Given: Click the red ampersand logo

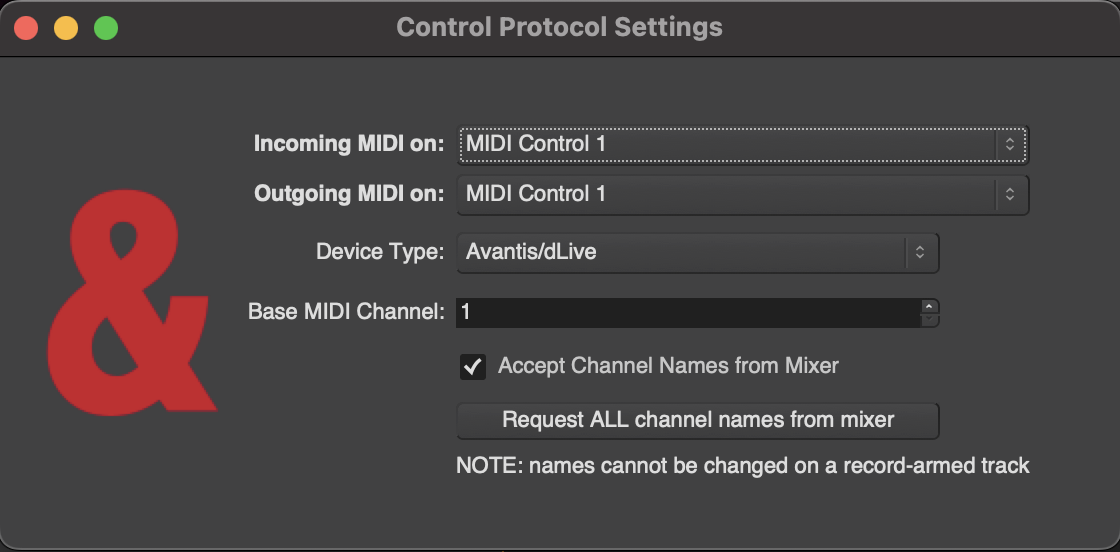Looking at the screenshot, I should [x=130, y=305].
